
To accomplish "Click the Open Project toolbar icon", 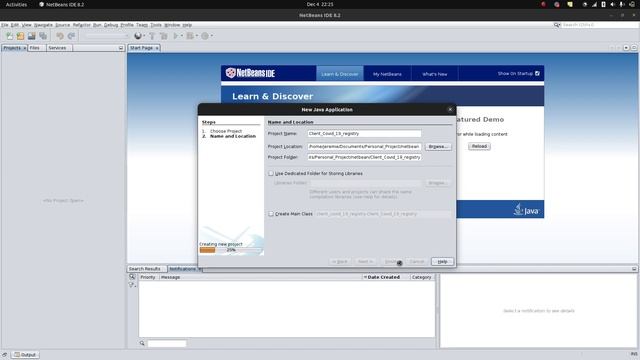I will point(31,36).
